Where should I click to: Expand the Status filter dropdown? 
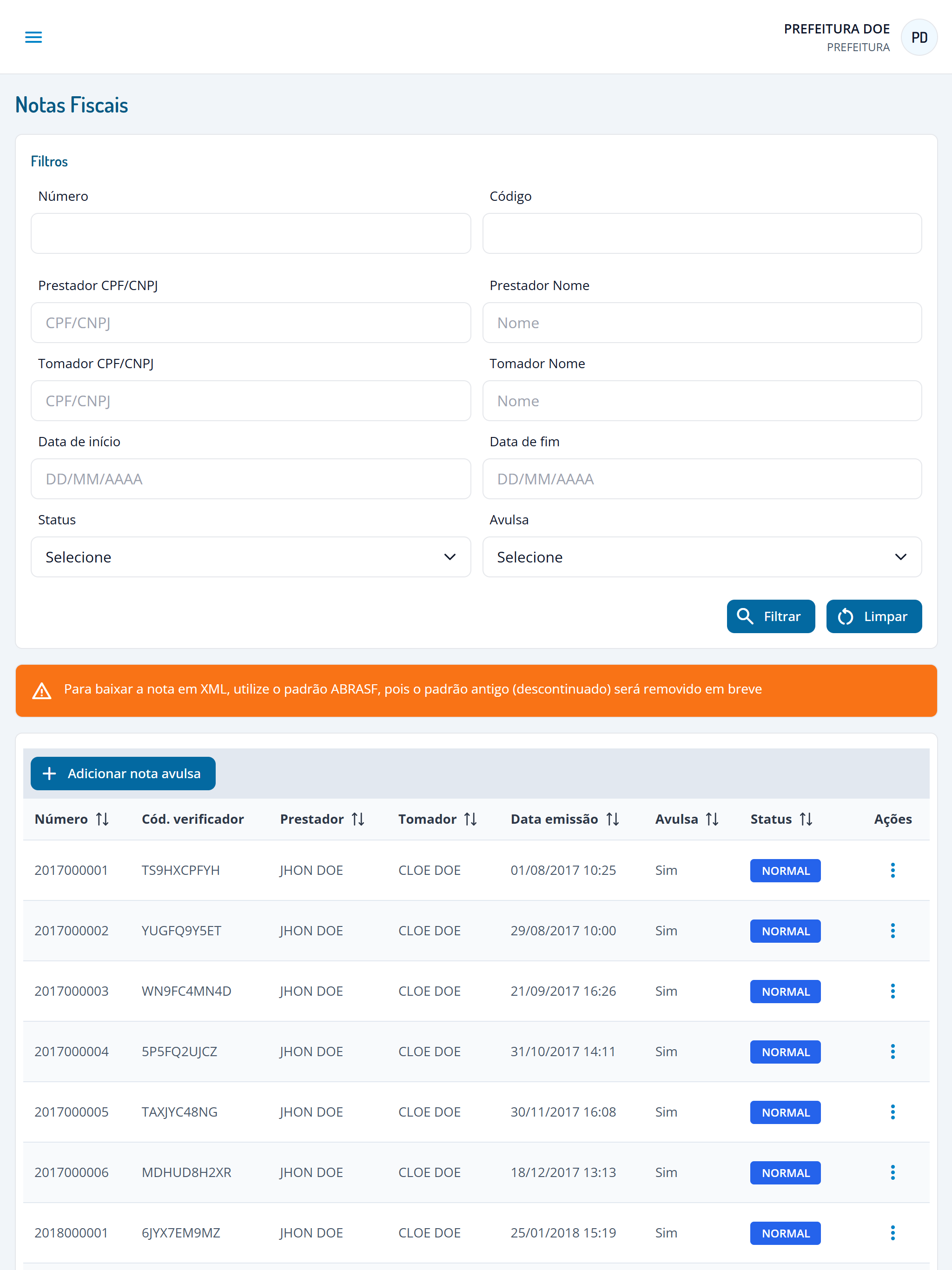tap(251, 557)
